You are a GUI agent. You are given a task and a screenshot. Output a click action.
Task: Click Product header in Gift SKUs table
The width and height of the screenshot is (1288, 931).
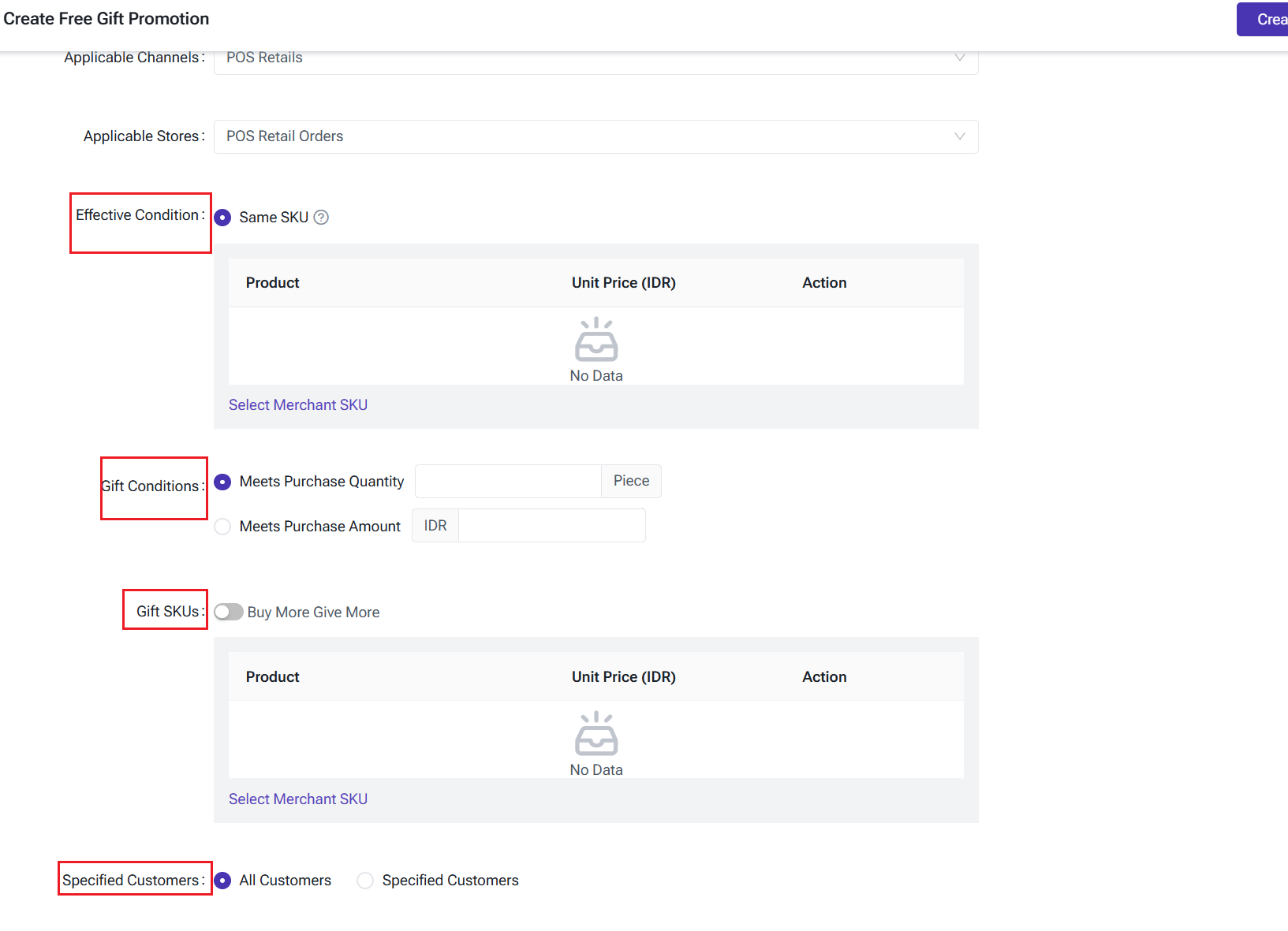272,677
